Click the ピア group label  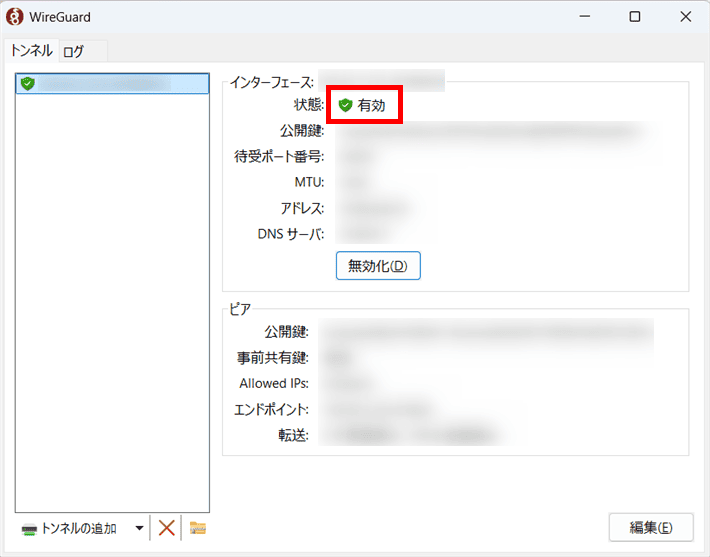[240, 309]
